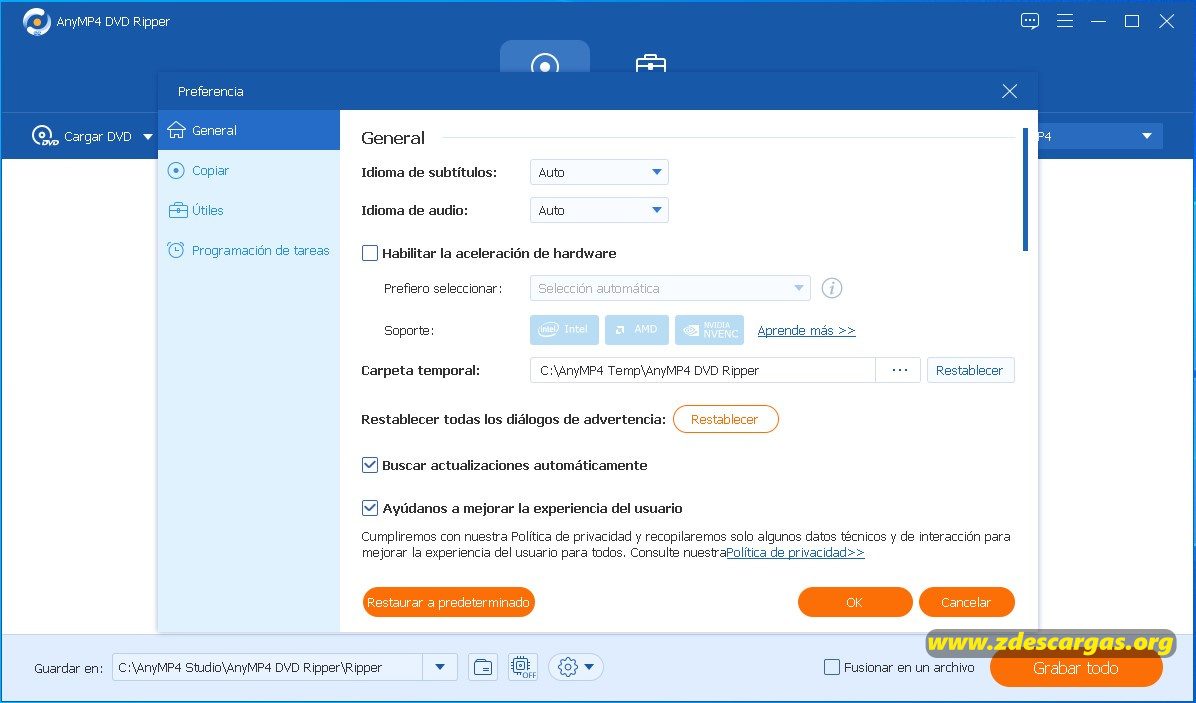Image resolution: width=1196 pixels, height=703 pixels.
Task: Click the Guardar en path field
Action: coord(267,667)
